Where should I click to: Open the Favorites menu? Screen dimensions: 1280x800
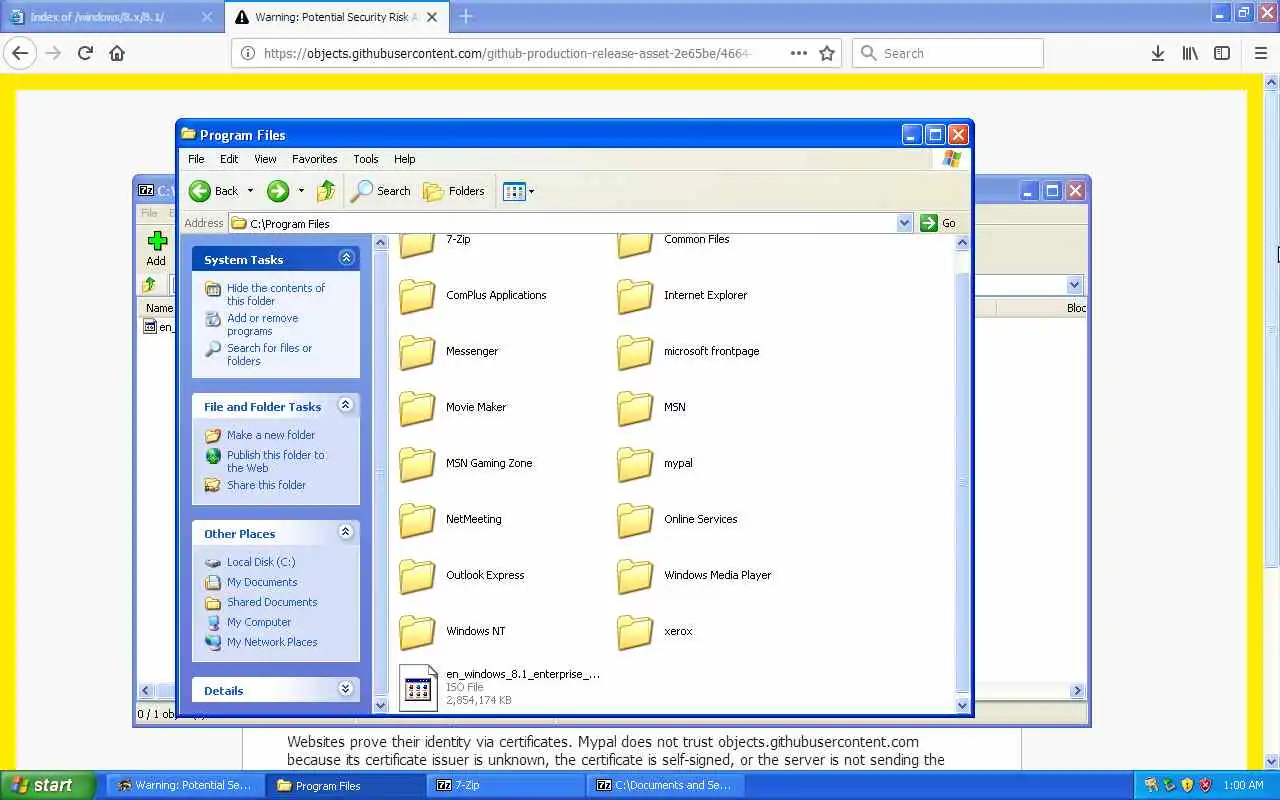point(314,159)
